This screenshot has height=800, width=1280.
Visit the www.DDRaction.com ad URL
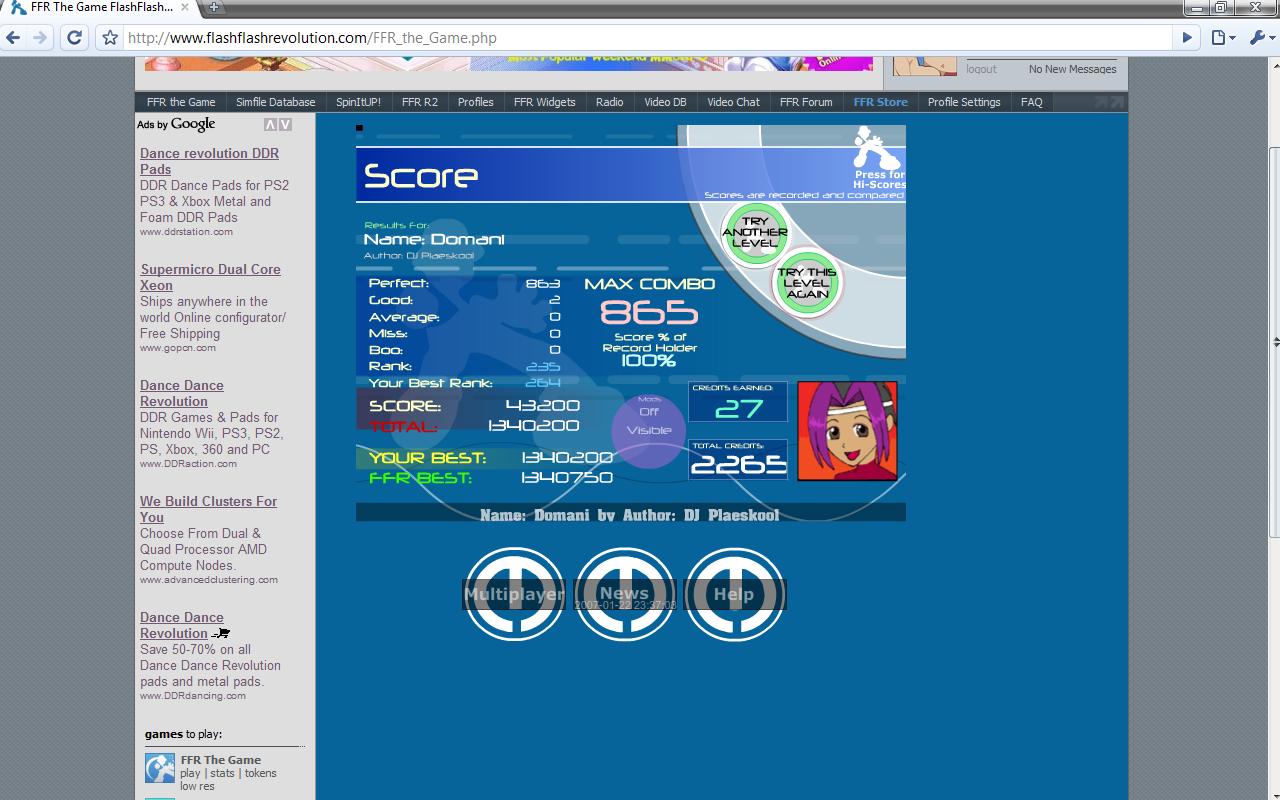point(188,464)
